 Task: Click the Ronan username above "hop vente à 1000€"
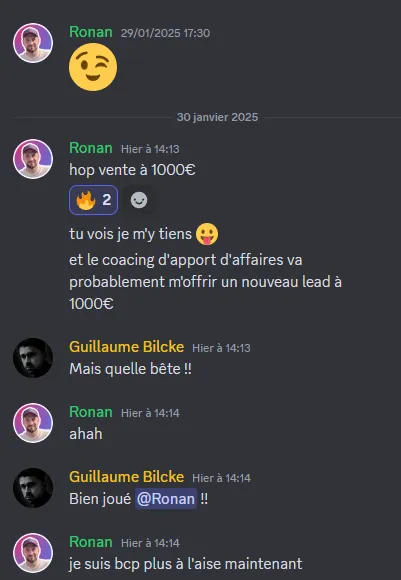click(91, 148)
